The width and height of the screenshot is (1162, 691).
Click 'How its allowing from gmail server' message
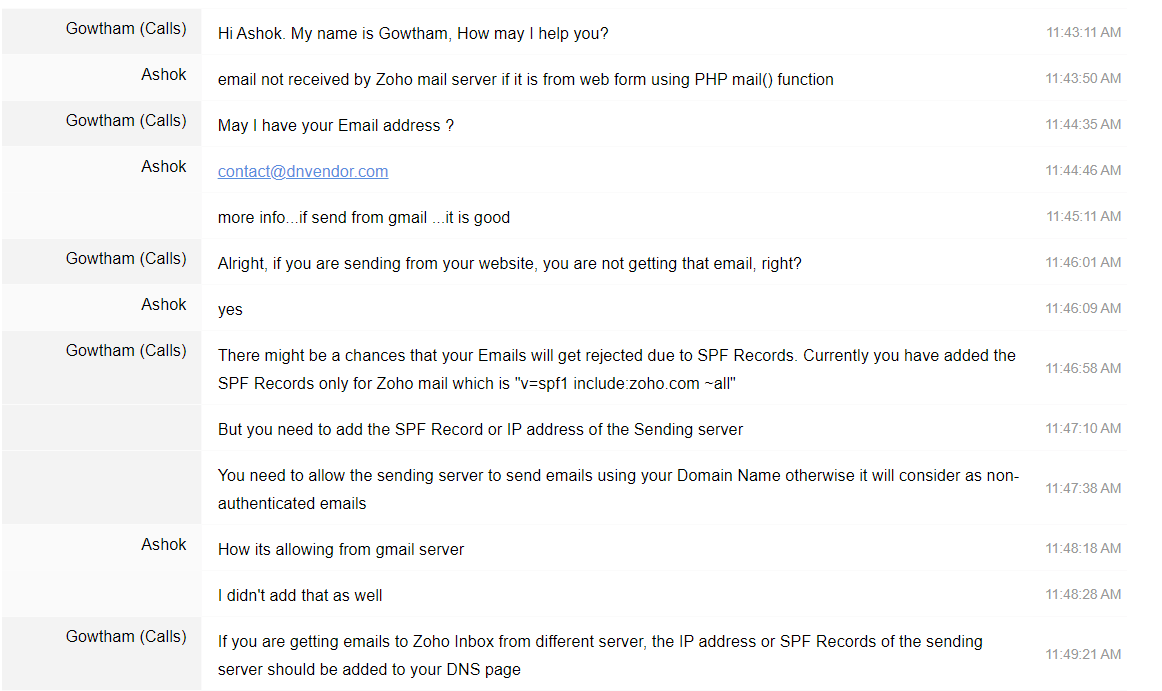[341, 549]
